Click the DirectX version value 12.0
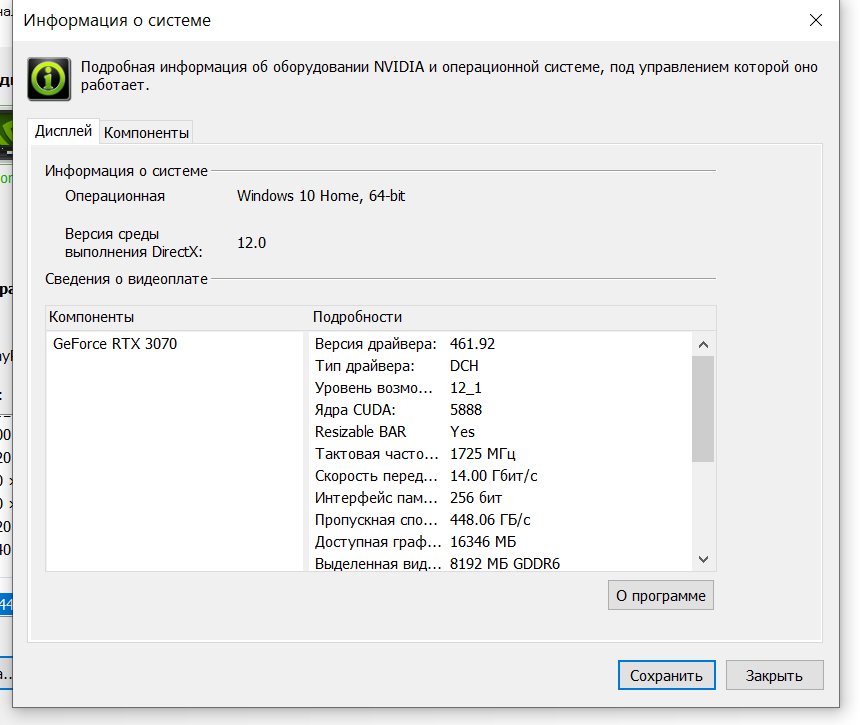Image resolution: width=864 pixels, height=725 pixels. click(251, 243)
